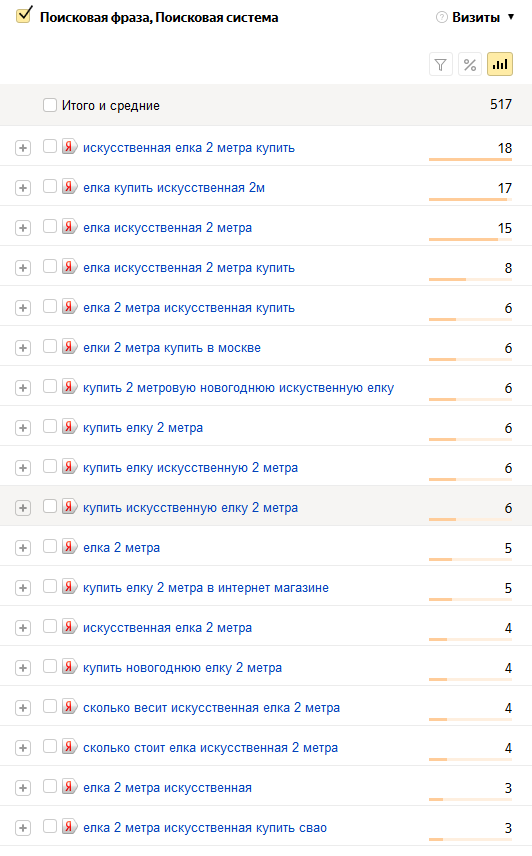
Task: Click Yandex icon beside 'сколько весит искусственная елка 2 метра'
Action: pyautogui.click(x=69, y=706)
